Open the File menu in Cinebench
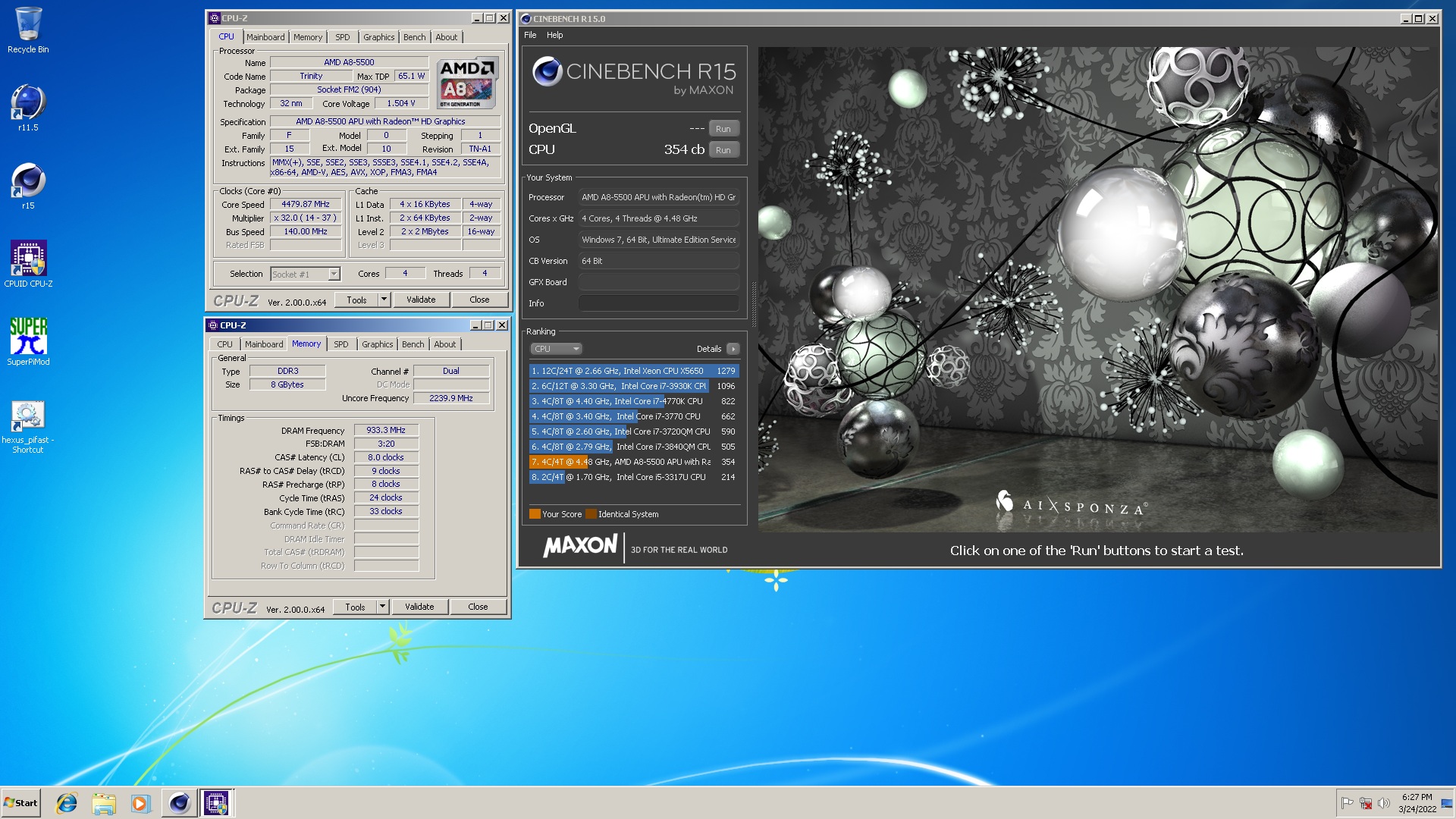This screenshot has height=819, width=1456. pos(530,35)
